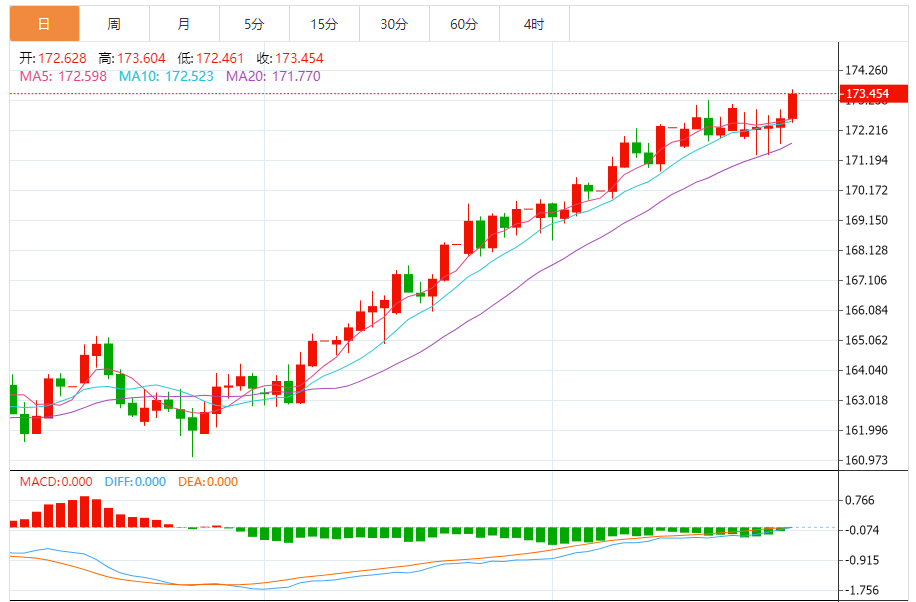Choose the 60分 interval tab
The height and width of the screenshot is (602, 916).
(464, 24)
